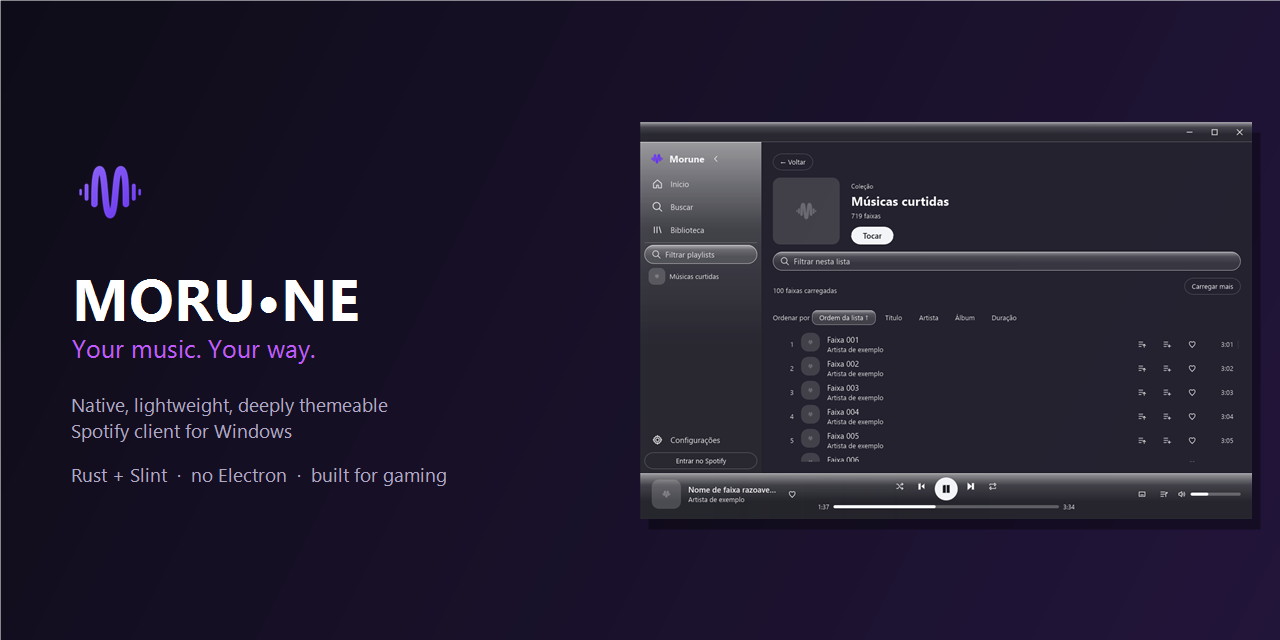Like Faixa 003 with heart icon
Screen dimensions: 1280x640
1192,393
